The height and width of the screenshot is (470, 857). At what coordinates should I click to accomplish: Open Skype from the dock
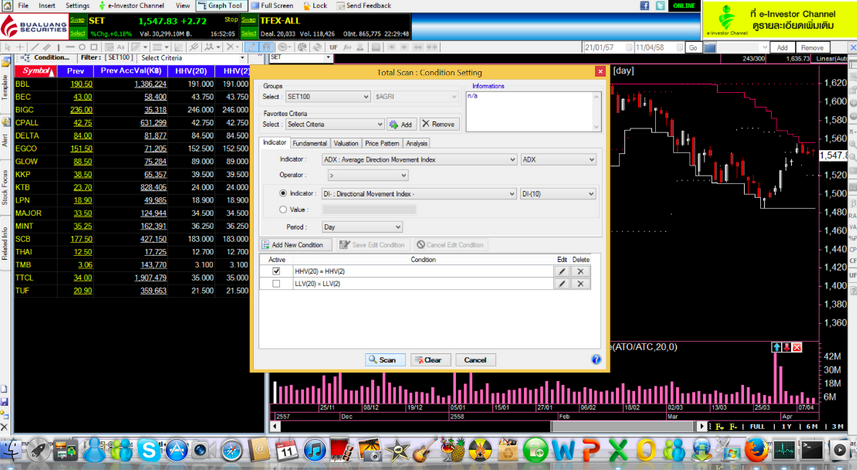coord(149,450)
